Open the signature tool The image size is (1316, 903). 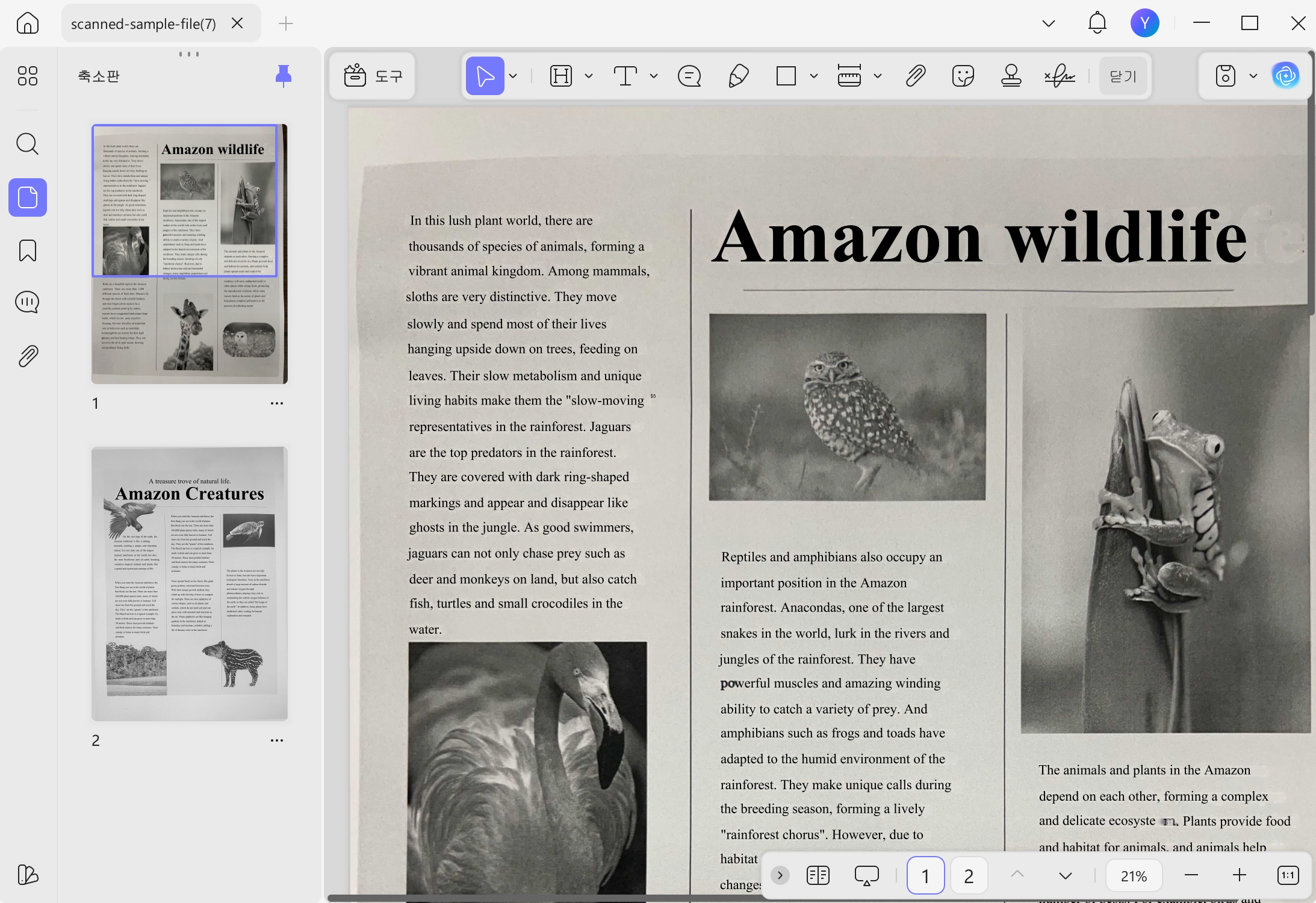(x=1060, y=76)
